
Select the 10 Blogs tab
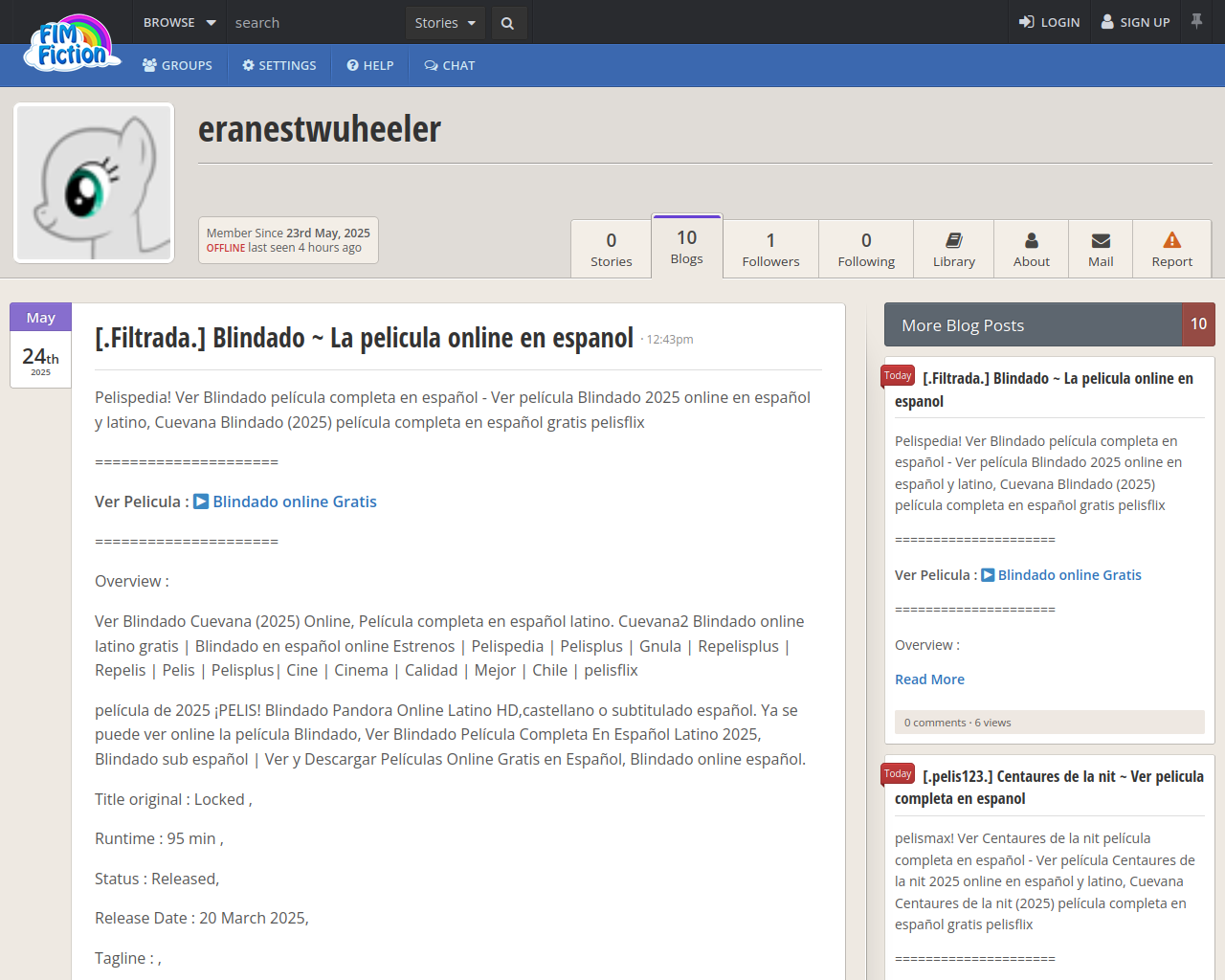coord(687,246)
